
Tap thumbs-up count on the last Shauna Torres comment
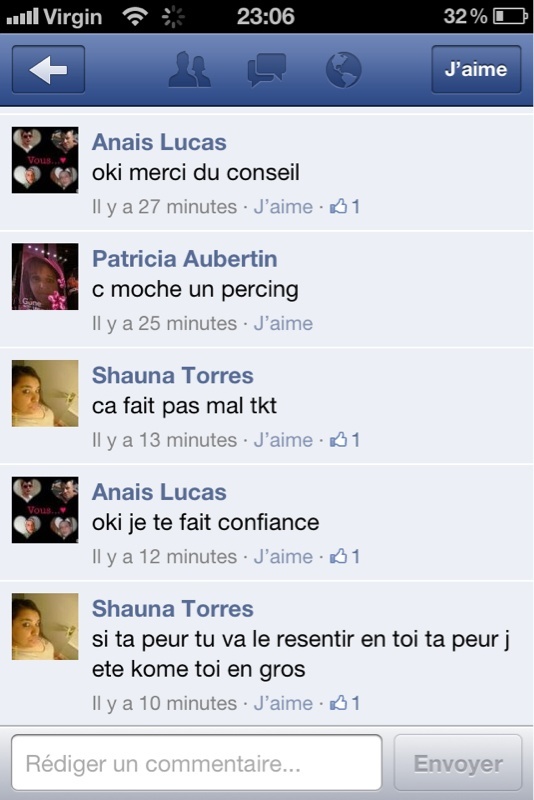click(345, 703)
